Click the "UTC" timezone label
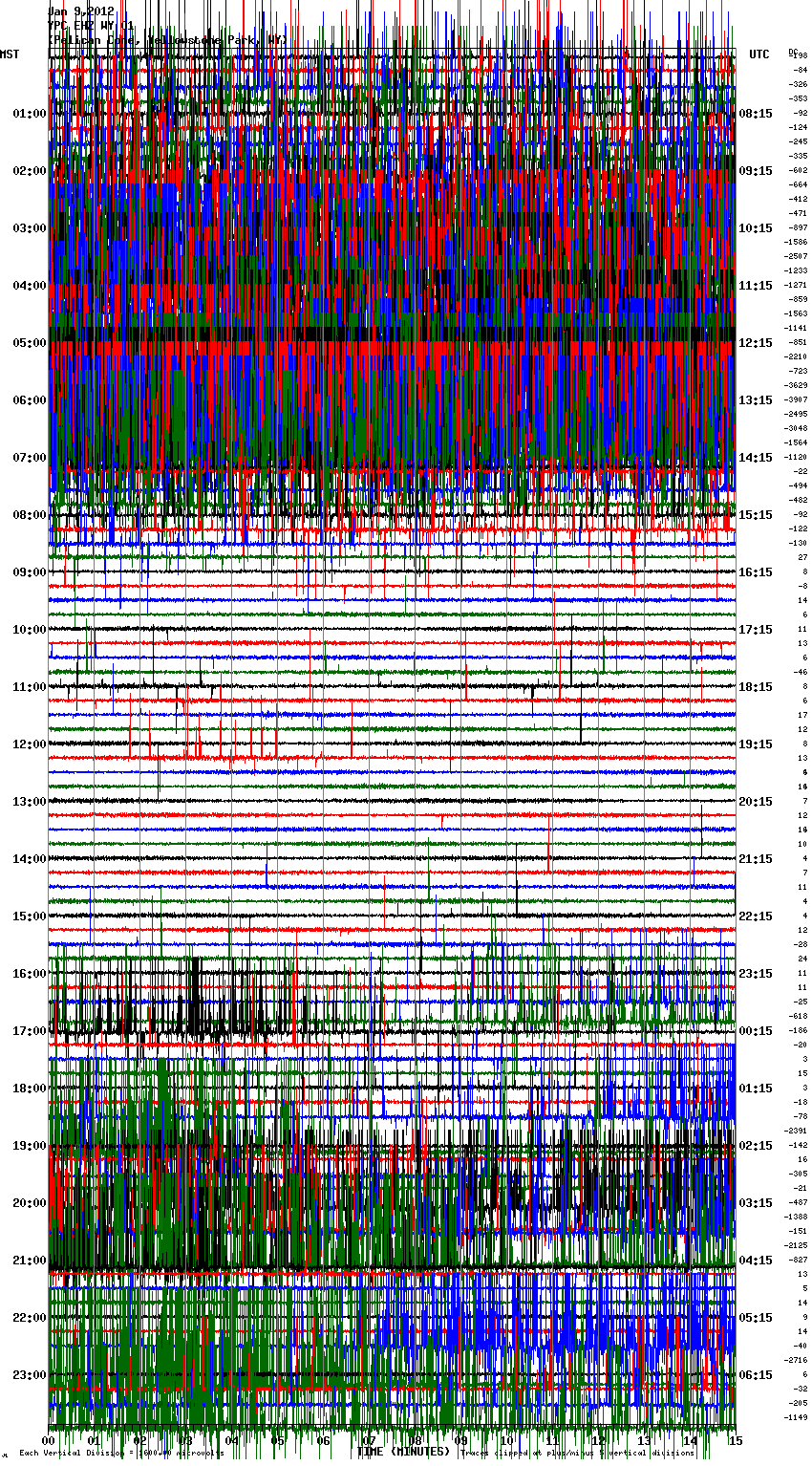 (759, 54)
